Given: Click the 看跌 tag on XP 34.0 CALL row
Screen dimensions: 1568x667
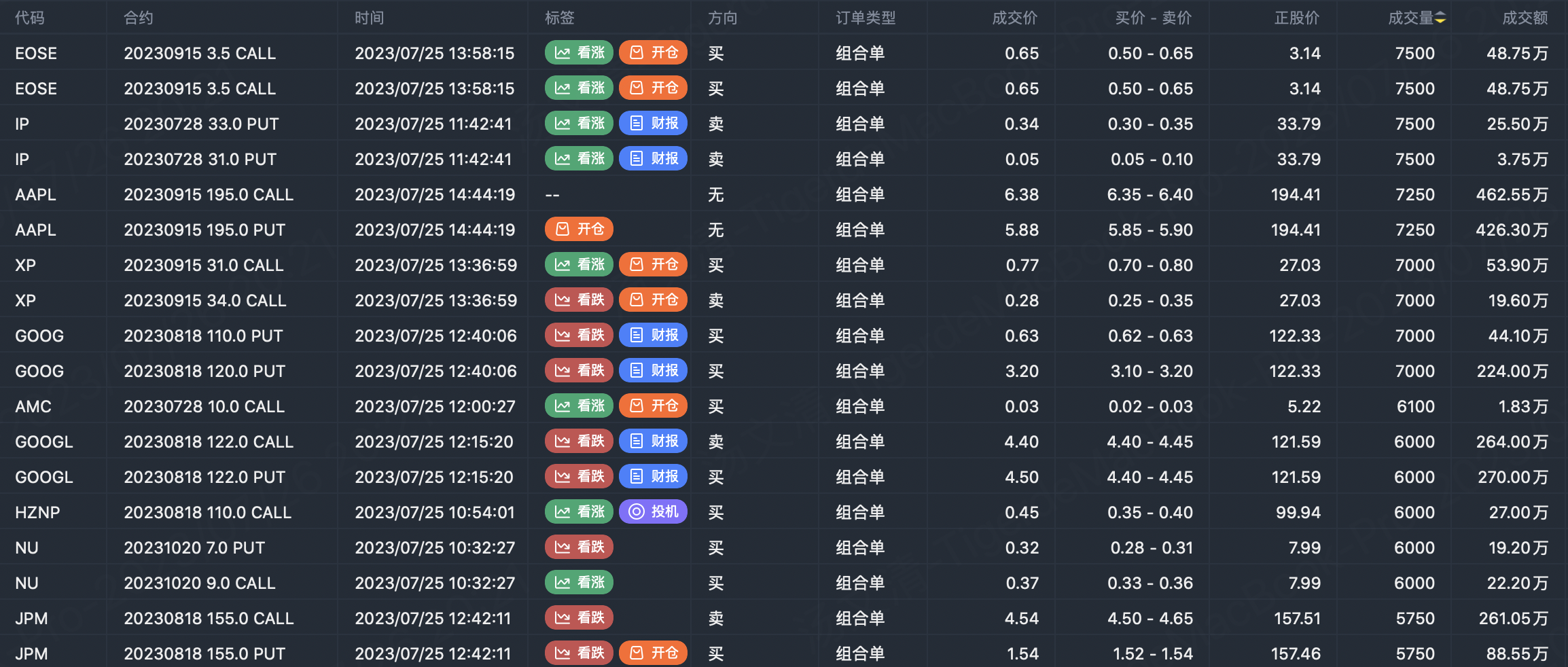Looking at the screenshot, I should coord(579,300).
